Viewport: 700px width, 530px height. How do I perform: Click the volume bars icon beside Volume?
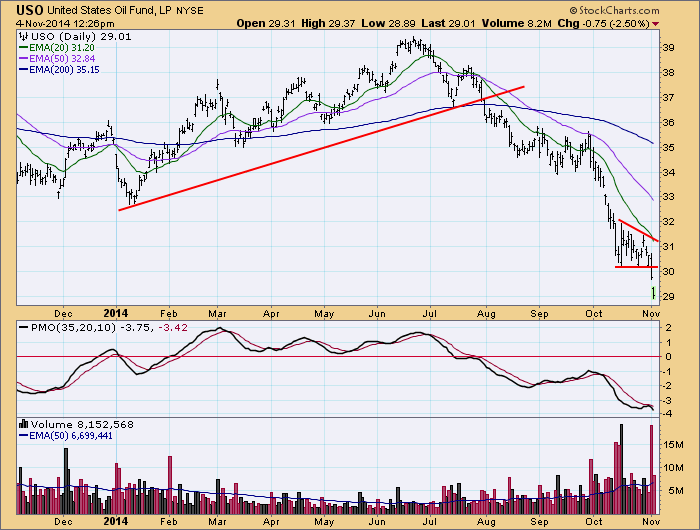(x=24, y=424)
